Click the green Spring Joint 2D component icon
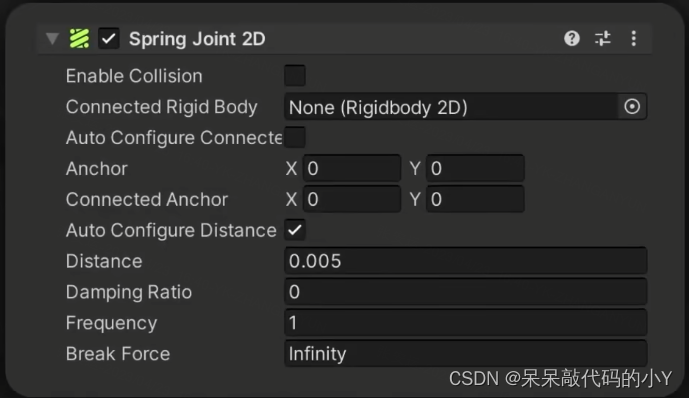689x398 pixels. (x=79, y=39)
